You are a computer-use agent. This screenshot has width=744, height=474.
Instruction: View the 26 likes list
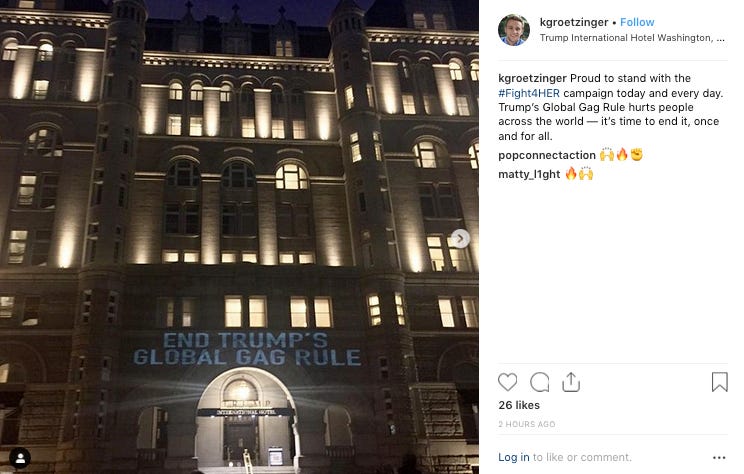519,405
